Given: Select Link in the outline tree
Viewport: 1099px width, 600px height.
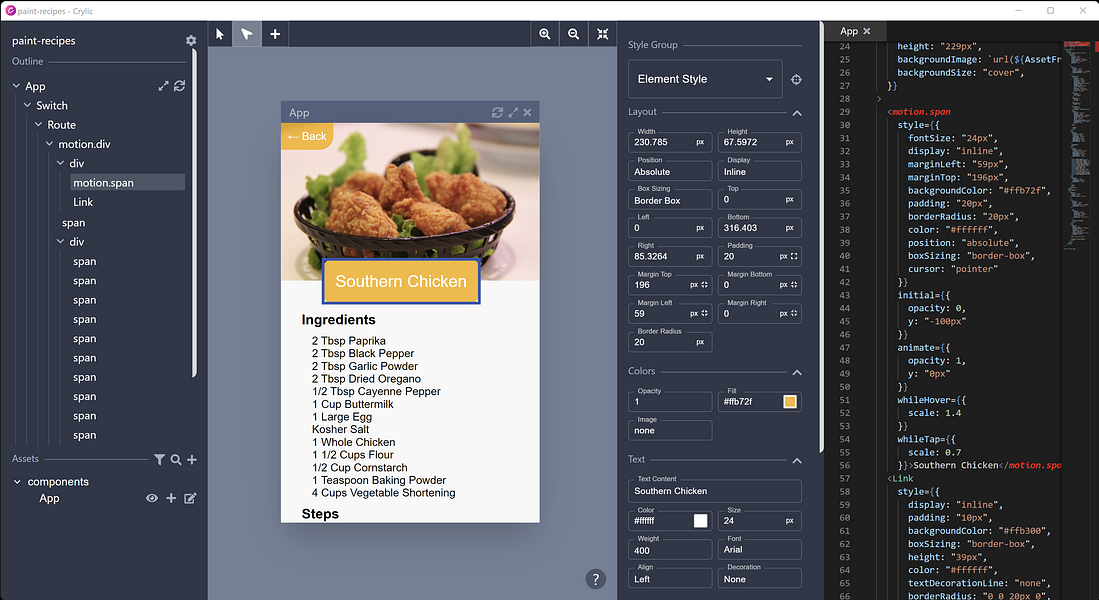Looking at the screenshot, I should [x=83, y=202].
